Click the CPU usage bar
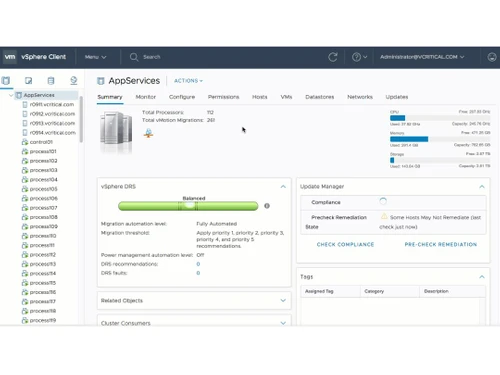This screenshot has width=500, height=375. [440, 118]
